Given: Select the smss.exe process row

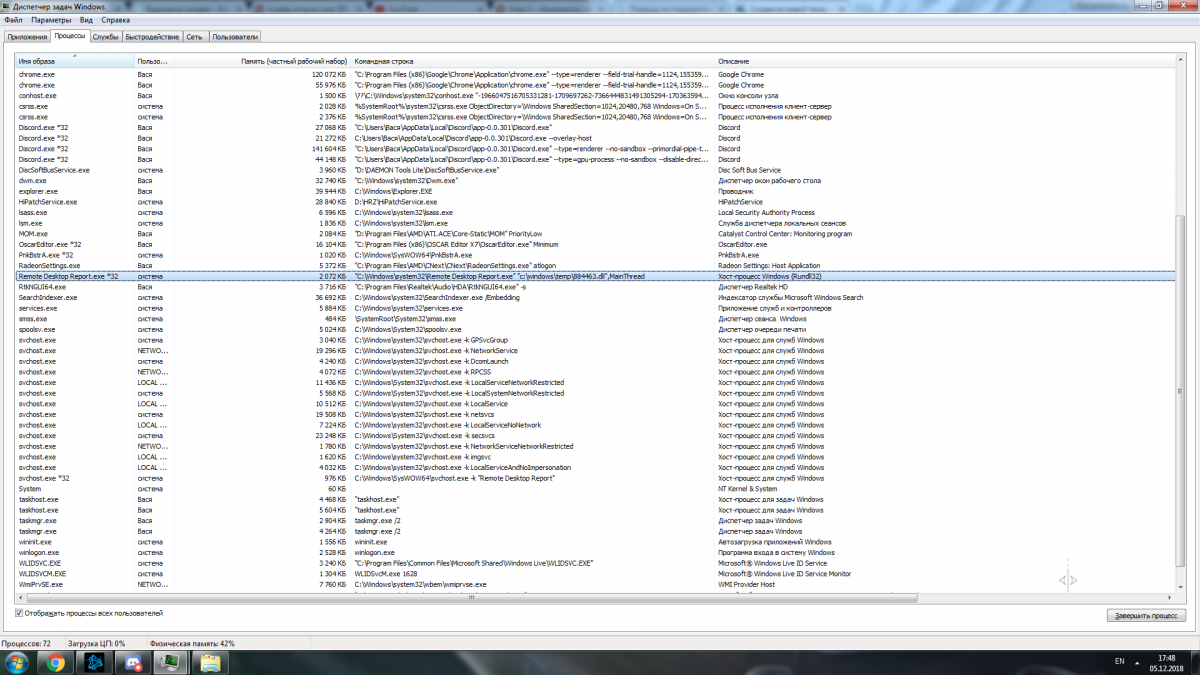Looking at the screenshot, I should click(x=594, y=318).
